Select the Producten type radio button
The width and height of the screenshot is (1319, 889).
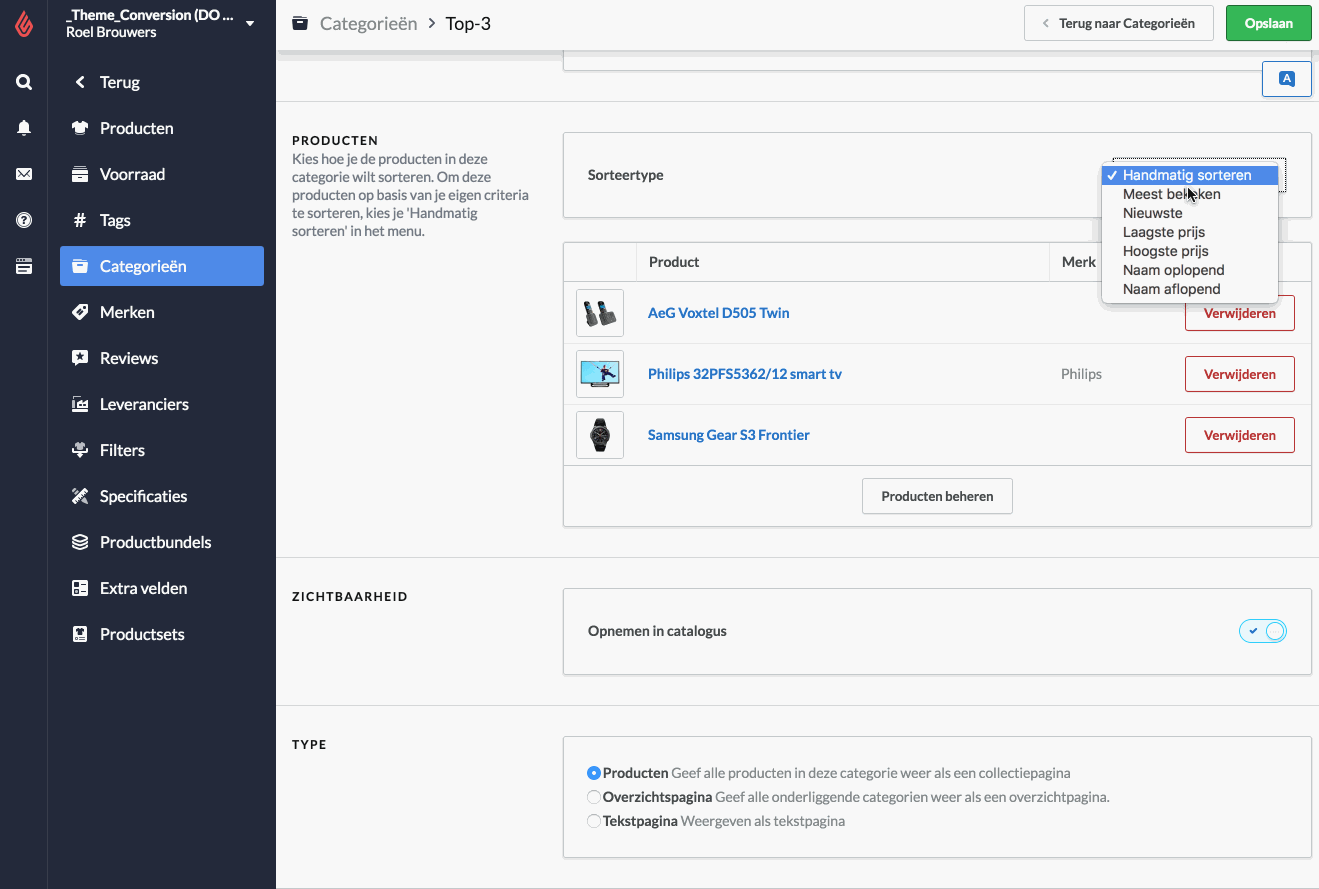point(594,773)
